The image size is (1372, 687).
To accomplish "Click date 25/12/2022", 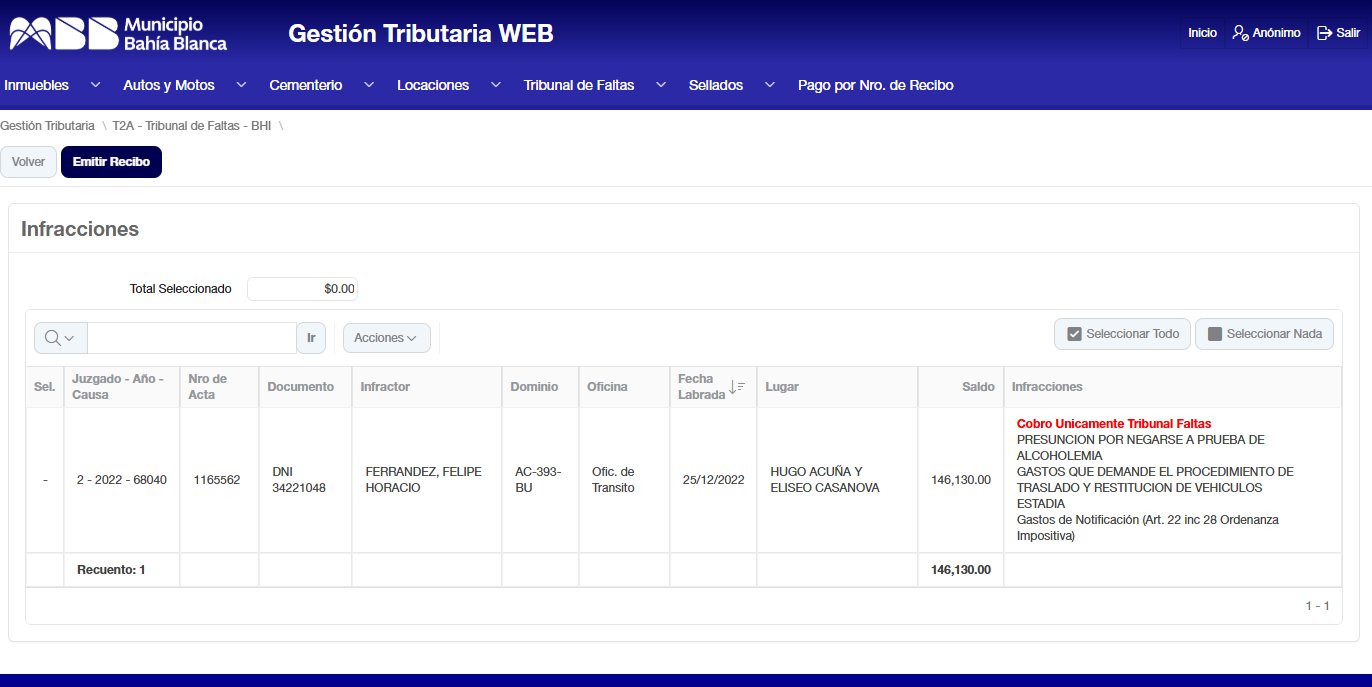I will pos(714,480).
